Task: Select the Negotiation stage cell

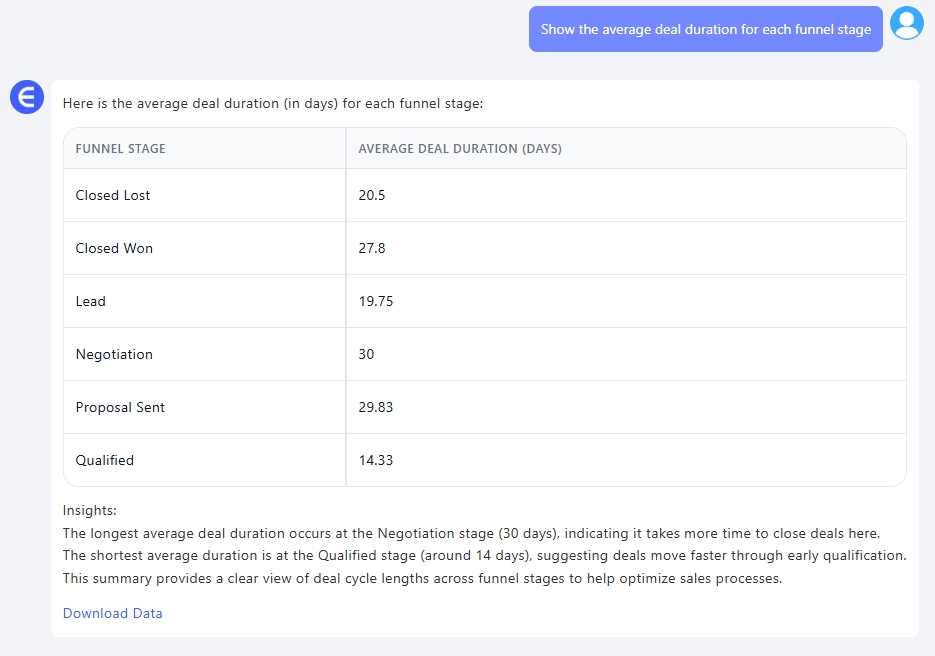Action: (x=114, y=355)
